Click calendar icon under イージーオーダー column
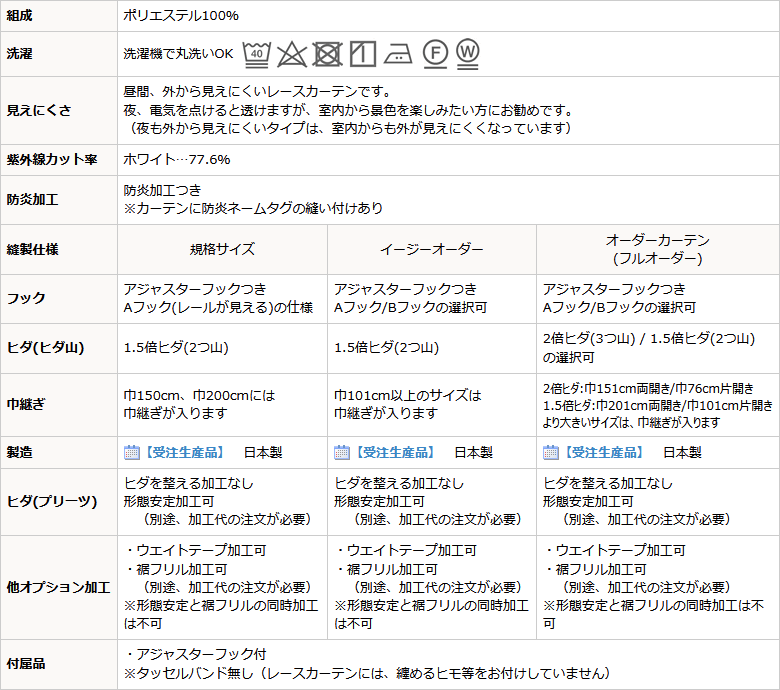 click(x=342, y=452)
